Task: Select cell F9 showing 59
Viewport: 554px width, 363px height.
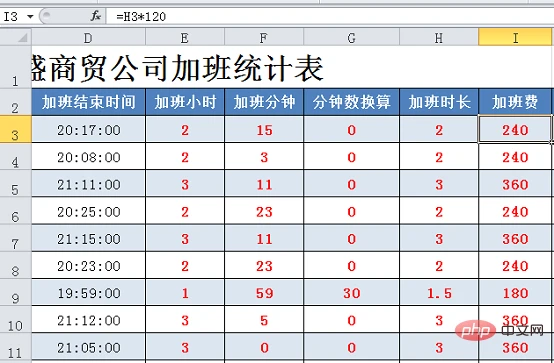Action: 264,293
